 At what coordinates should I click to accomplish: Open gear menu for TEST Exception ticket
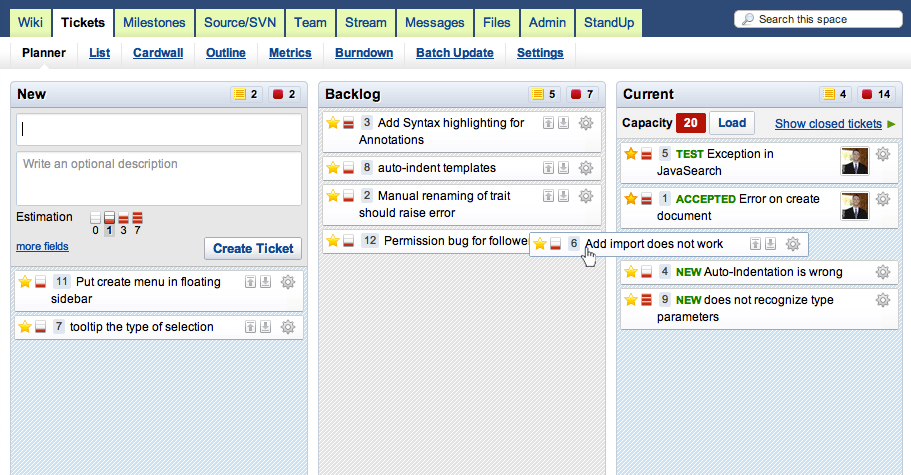[x=883, y=154]
